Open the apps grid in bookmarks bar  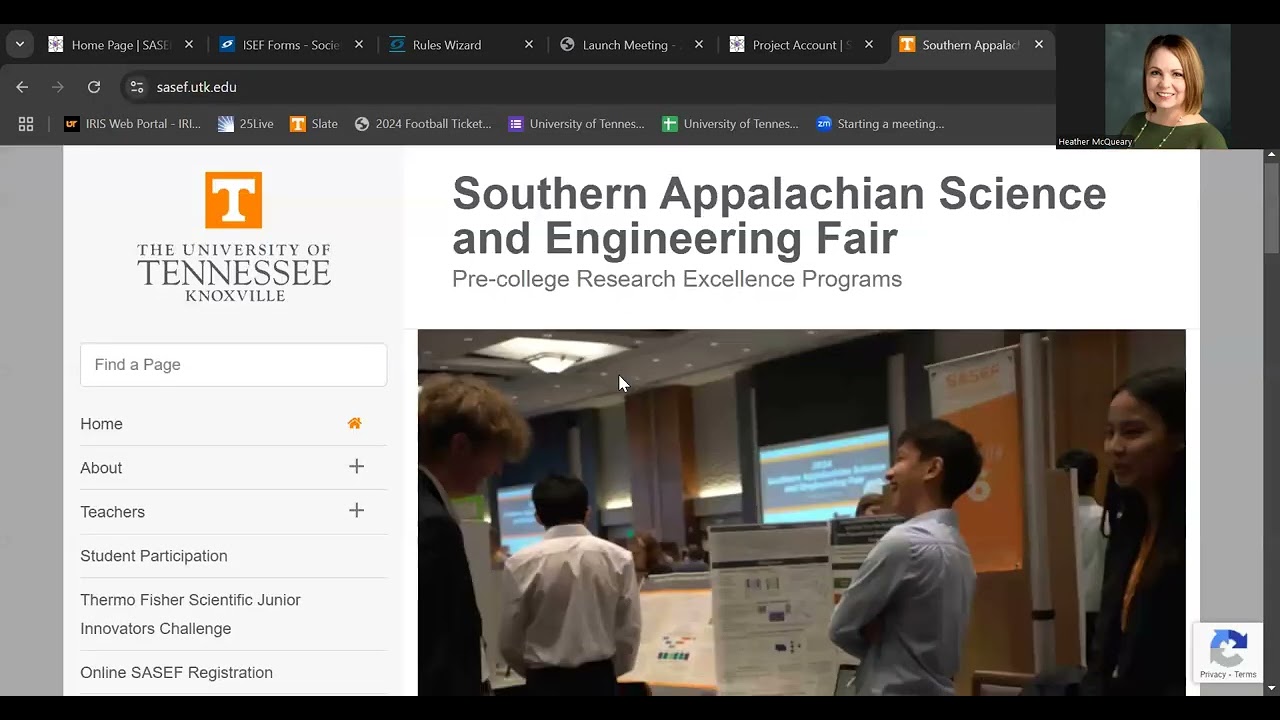pyautogui.click(x=26, y=124)
